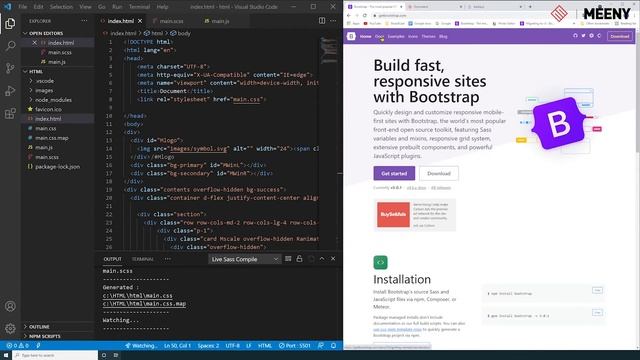Open Source Control view in activity bar
This screenshot has height=360, width=640.
click(10, 68)
